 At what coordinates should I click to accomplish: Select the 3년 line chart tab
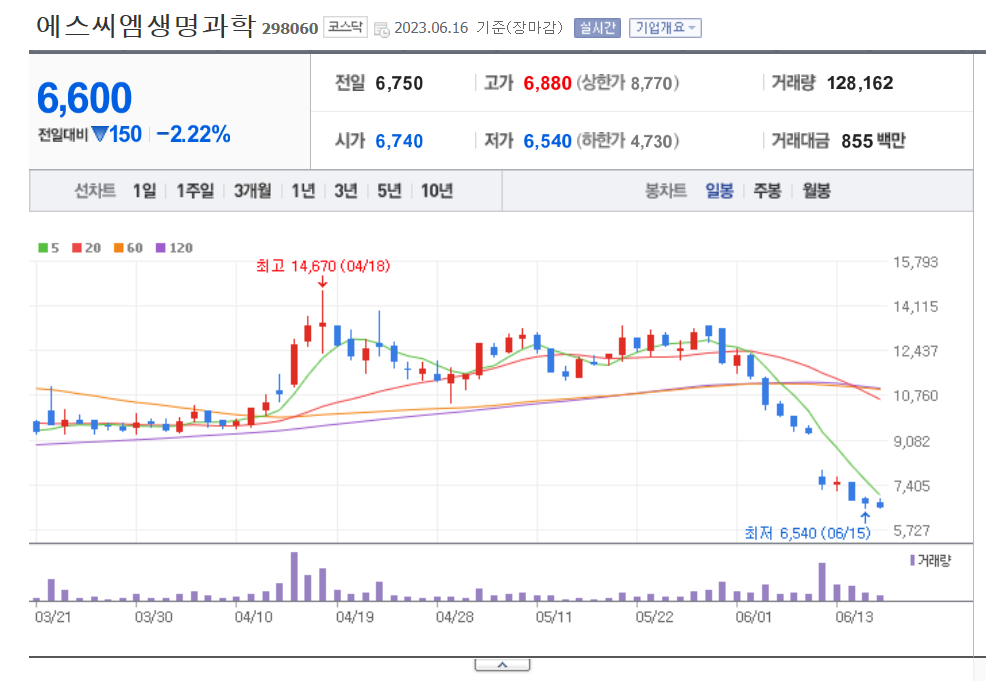(x=346, y=191)
